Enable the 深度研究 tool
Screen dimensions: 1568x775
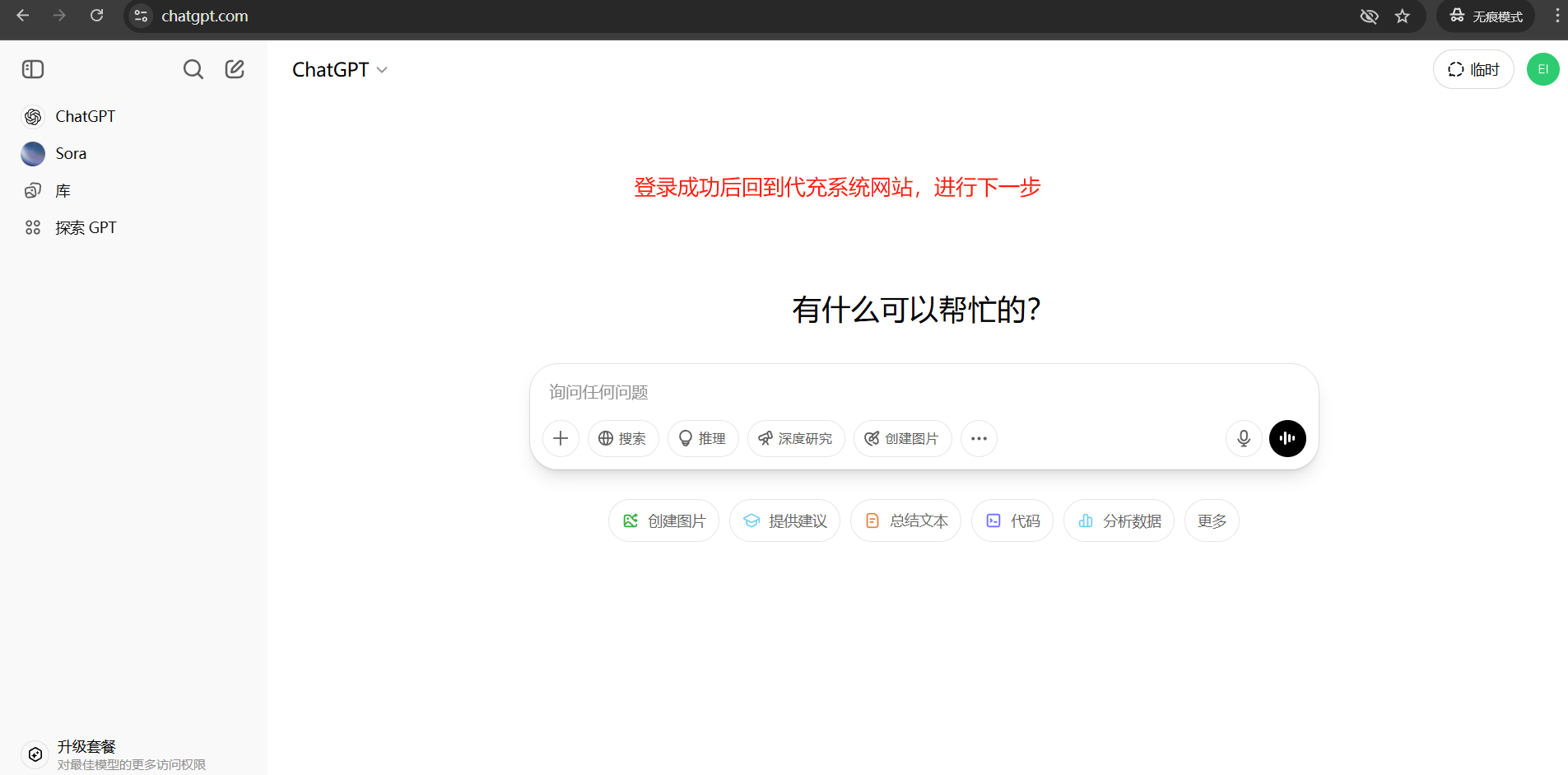point(796,438)
